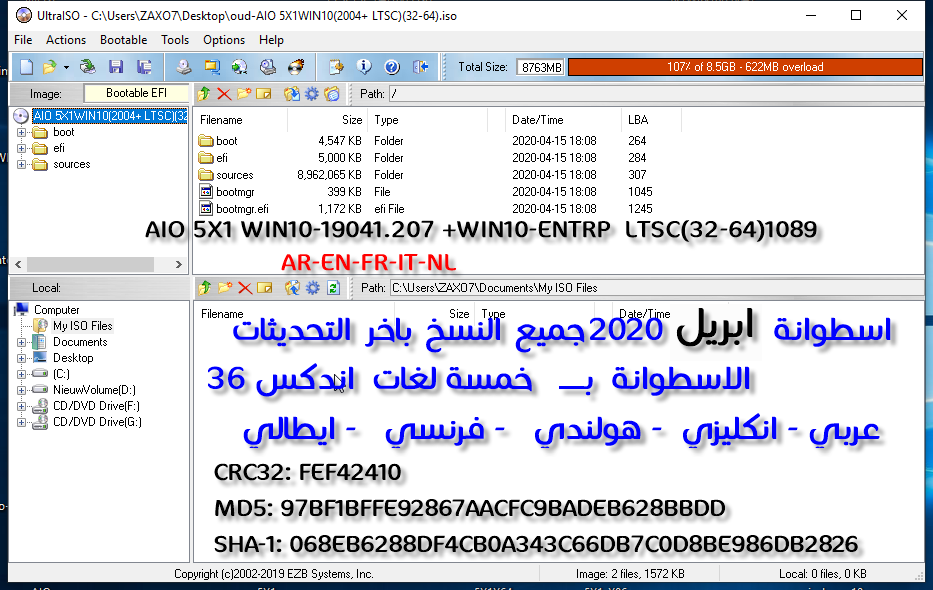Expand the Desktop node in Local tree
This screenshot has width=933, height=590.
[21, 358]
